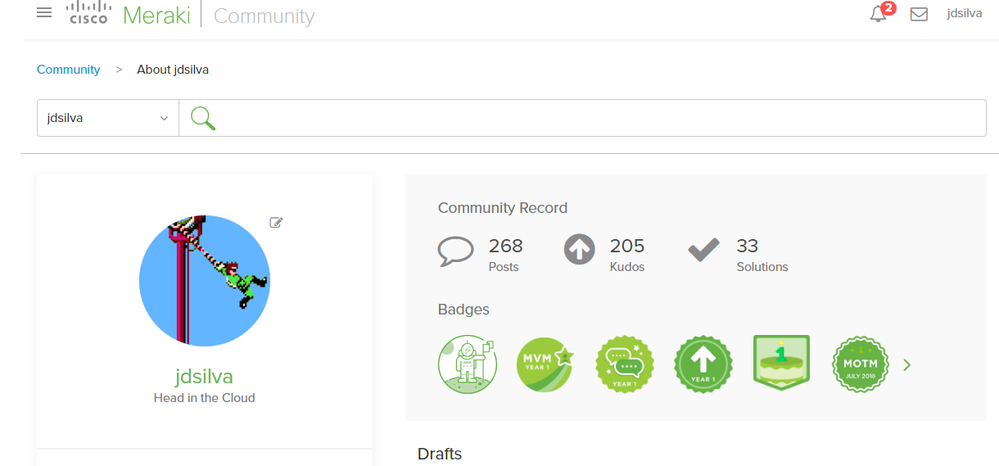999x466 pixels.
Task: Go to Community breadcrumb link
Action: 68,70
